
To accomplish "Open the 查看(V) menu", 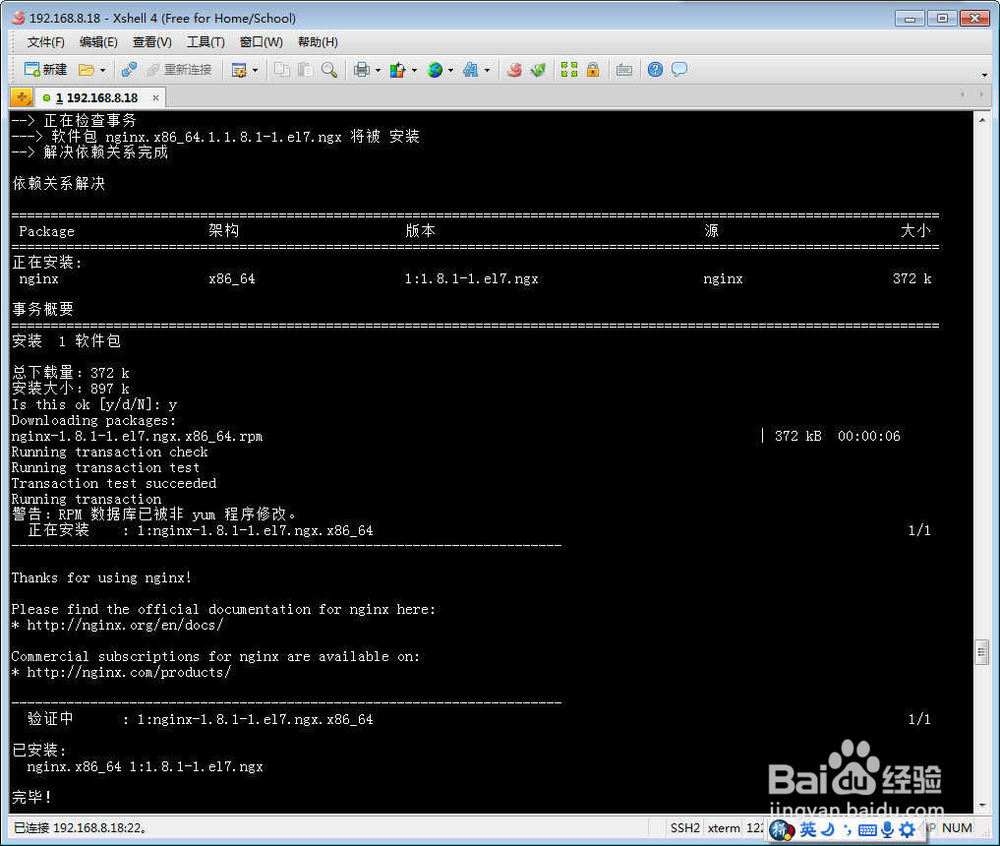I will (152, 42).
